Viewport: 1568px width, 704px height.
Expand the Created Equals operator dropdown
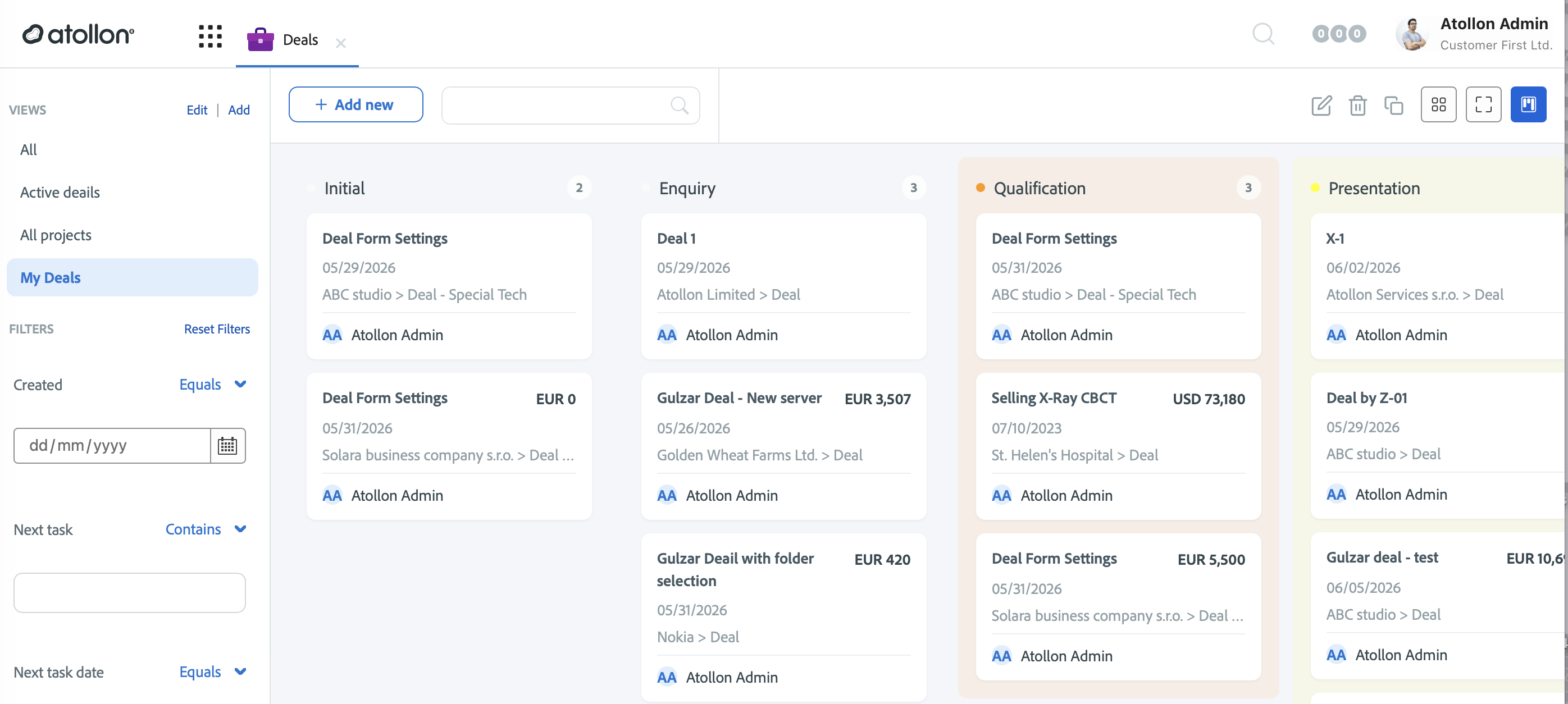click(212, 384)
